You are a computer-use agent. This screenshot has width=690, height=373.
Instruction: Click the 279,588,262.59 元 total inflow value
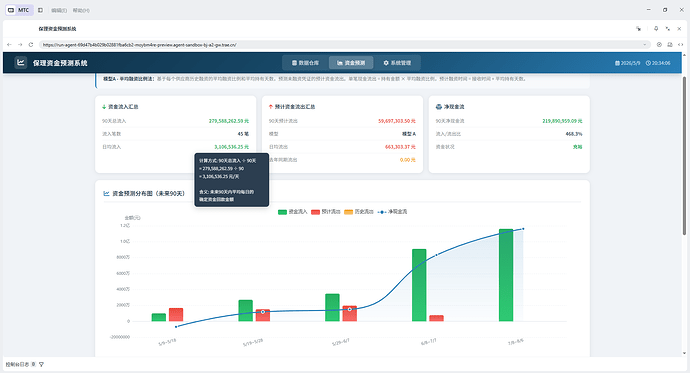[229, 121]
